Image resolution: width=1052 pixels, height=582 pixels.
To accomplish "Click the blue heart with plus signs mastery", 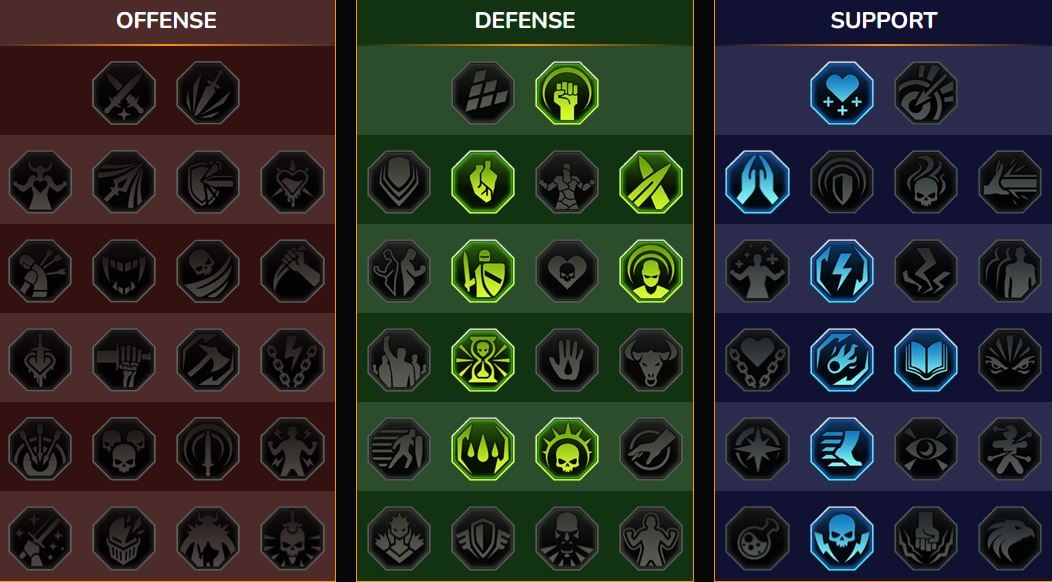I will [842, 93].
